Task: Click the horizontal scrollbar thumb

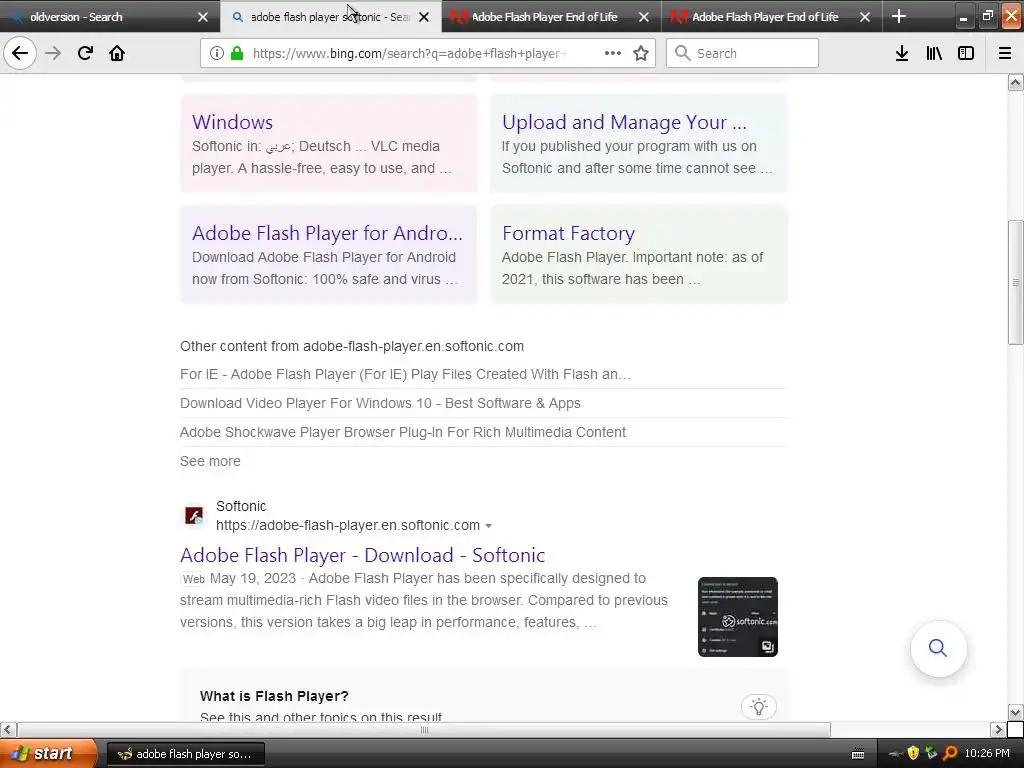Action: point(424,729)
